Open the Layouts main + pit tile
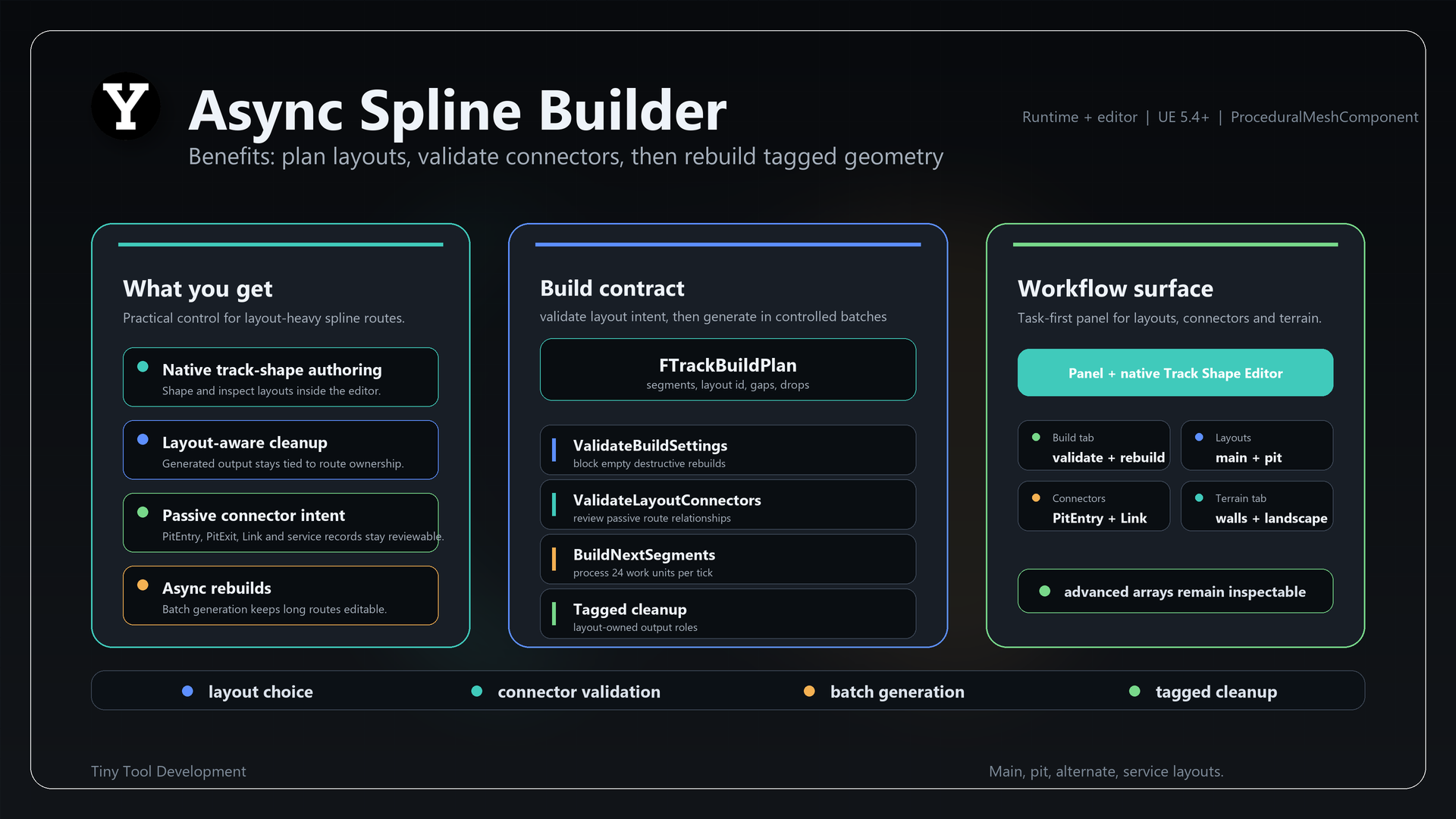 [x=1257, y=445]
